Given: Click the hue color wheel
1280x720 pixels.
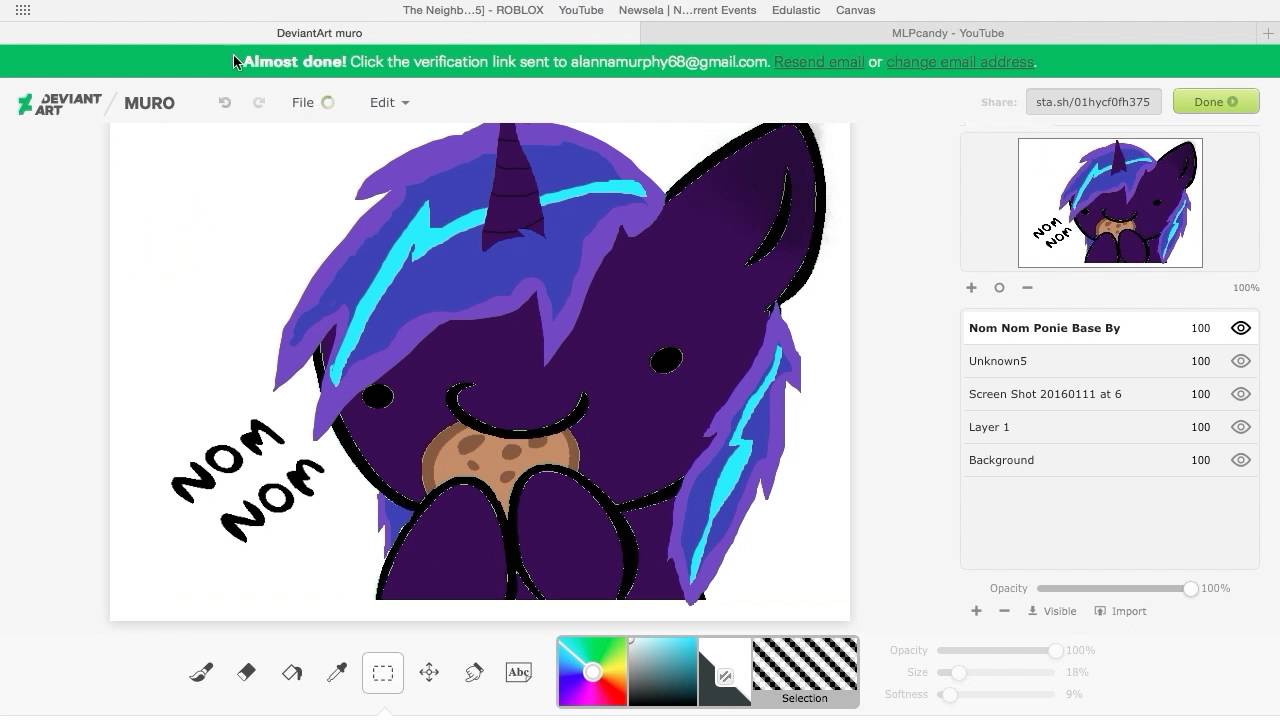Looking at the screenshot, I should [592, 672].
